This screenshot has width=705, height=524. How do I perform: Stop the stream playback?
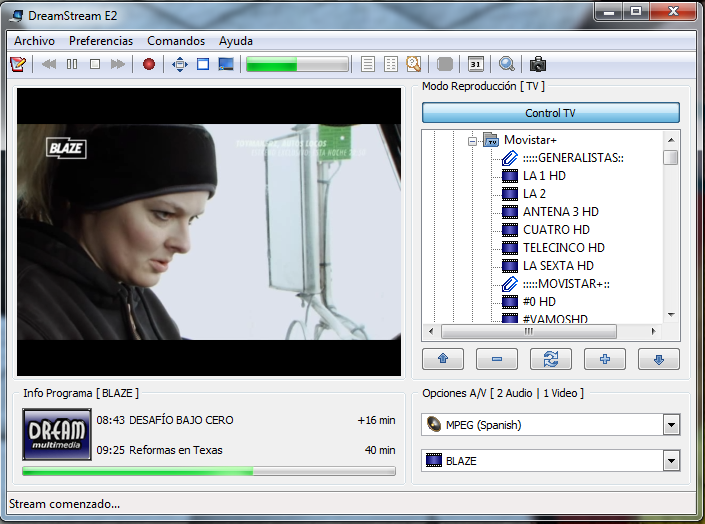[95, 64]
